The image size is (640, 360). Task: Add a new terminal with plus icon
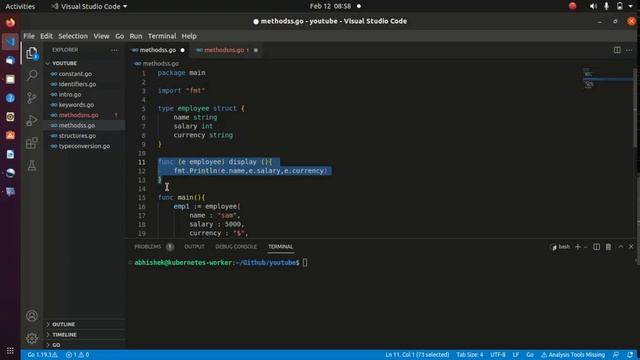click(578, 247)
